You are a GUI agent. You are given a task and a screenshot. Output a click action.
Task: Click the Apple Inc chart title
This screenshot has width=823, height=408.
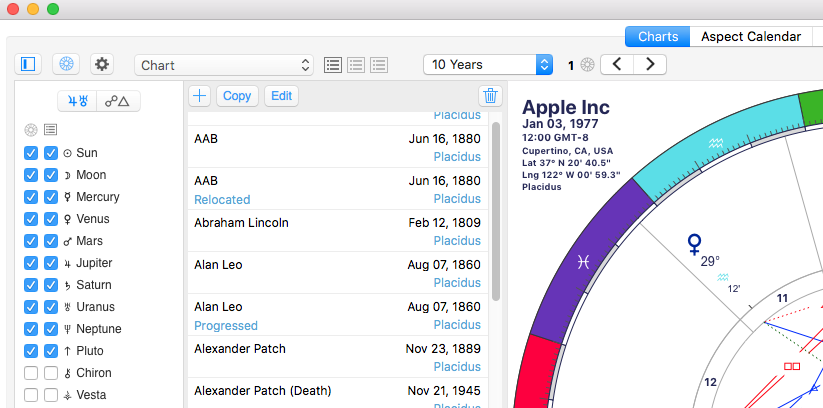[x=566, y=108]
